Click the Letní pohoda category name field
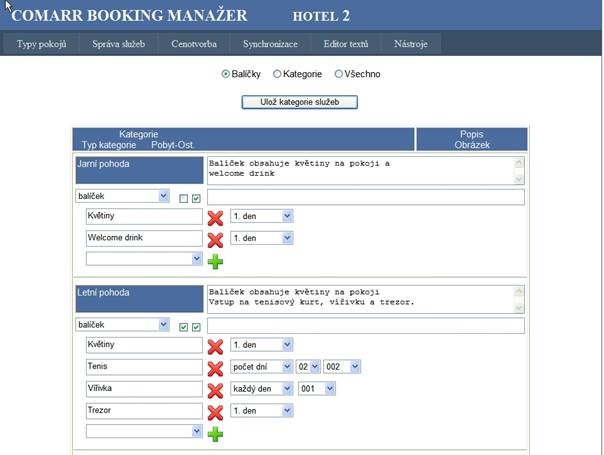Viewport: 604px width, 455px height. tap(139, 299)
